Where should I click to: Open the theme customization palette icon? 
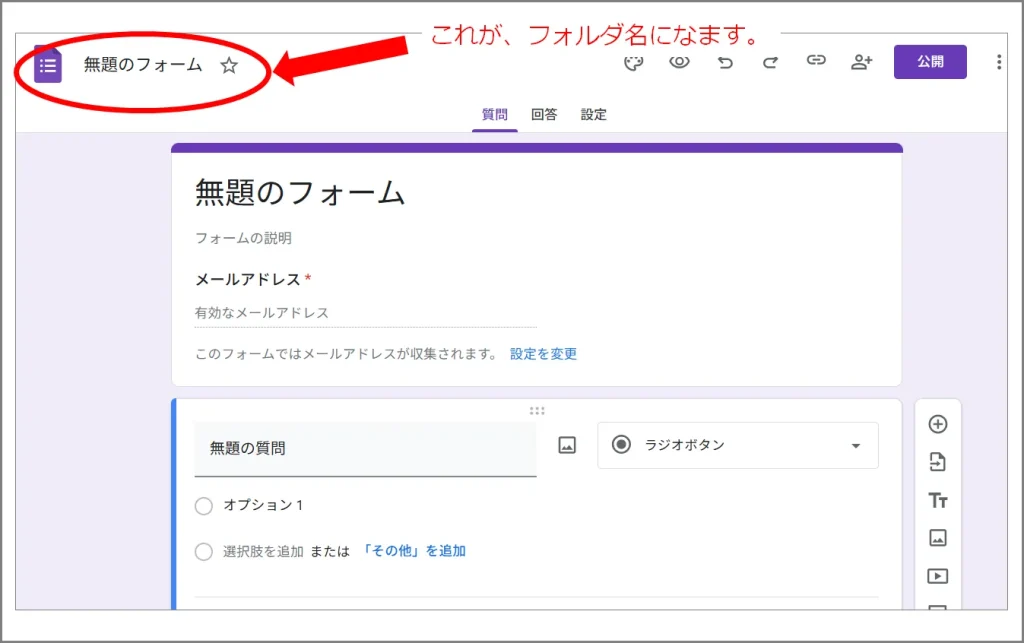pos(632,62)
